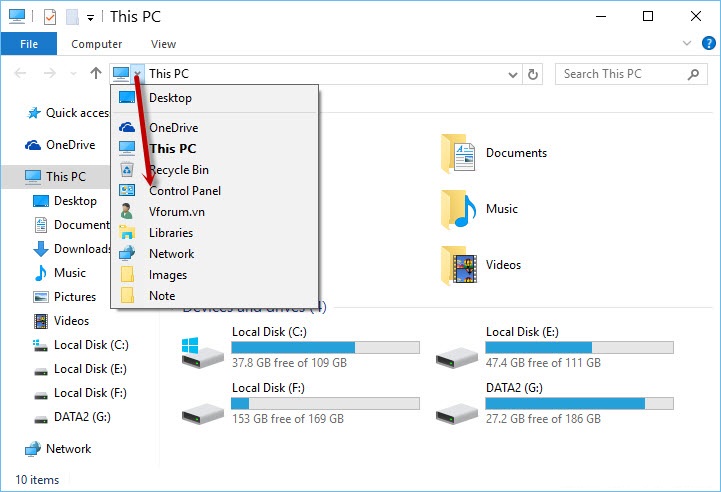
Task: Click the Music folder icon
Action: pyautogui.click(x=458, y=210)
